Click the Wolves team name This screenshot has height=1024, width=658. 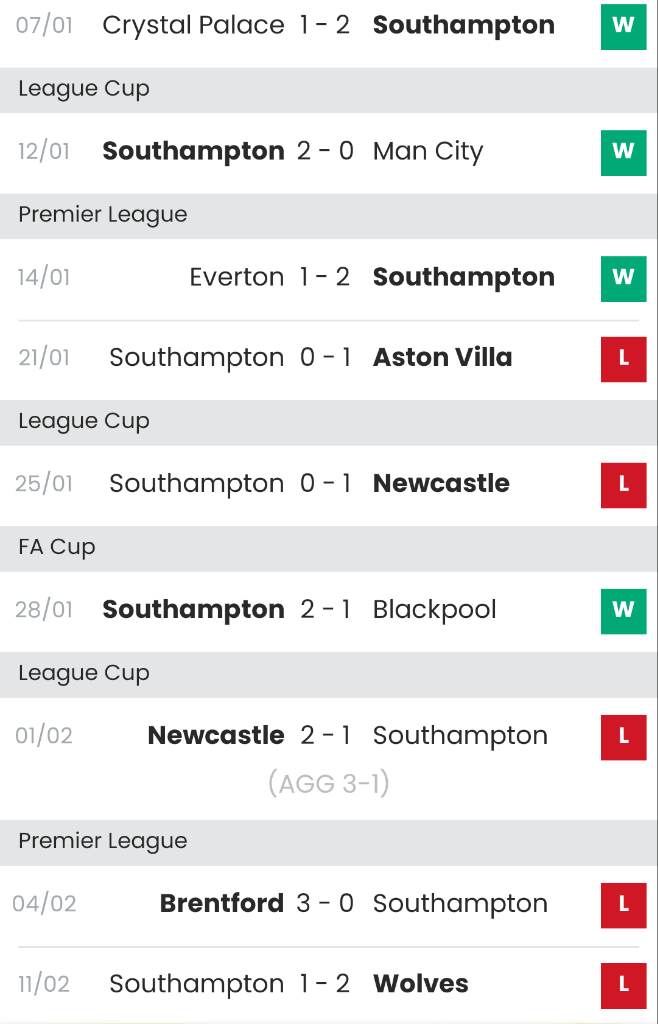(x=420, y=984)
